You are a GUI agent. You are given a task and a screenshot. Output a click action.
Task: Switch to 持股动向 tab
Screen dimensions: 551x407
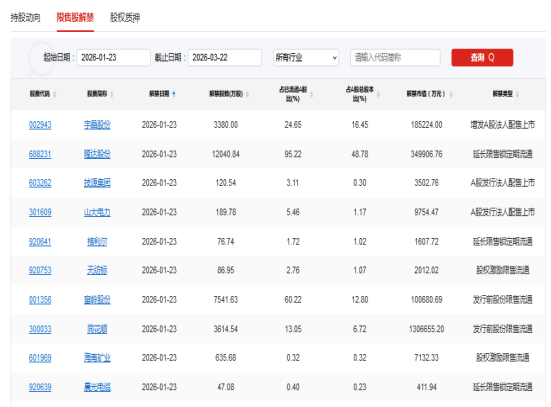[25, 17]
